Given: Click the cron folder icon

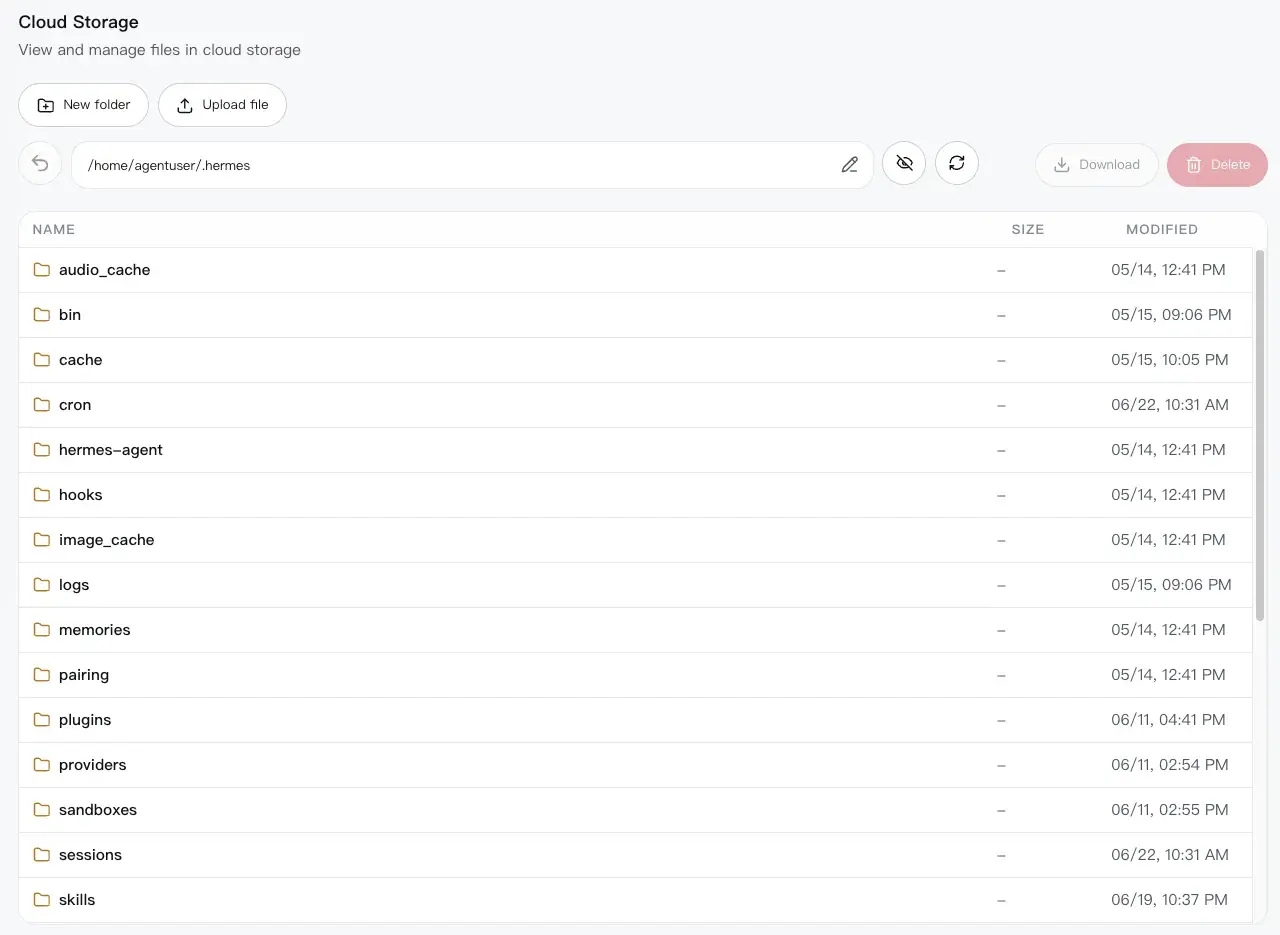Looking at the screenshot, I should tap(42, 405).
